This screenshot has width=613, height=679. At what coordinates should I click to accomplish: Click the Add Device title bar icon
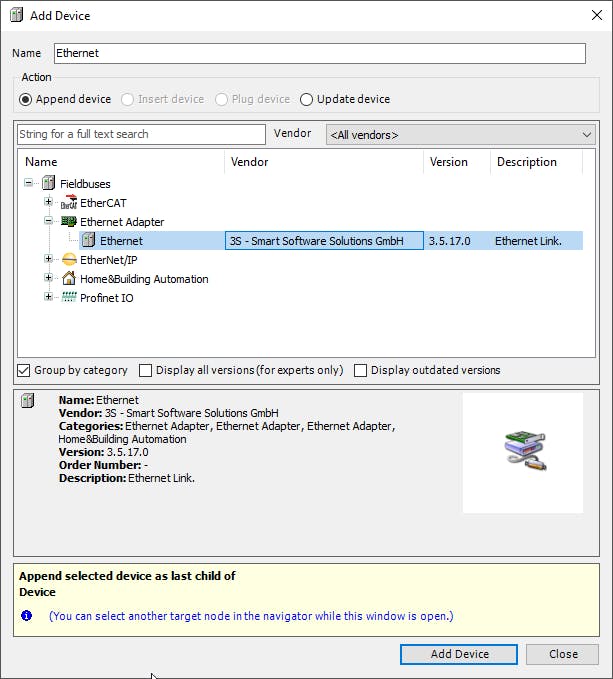(16, 15)
